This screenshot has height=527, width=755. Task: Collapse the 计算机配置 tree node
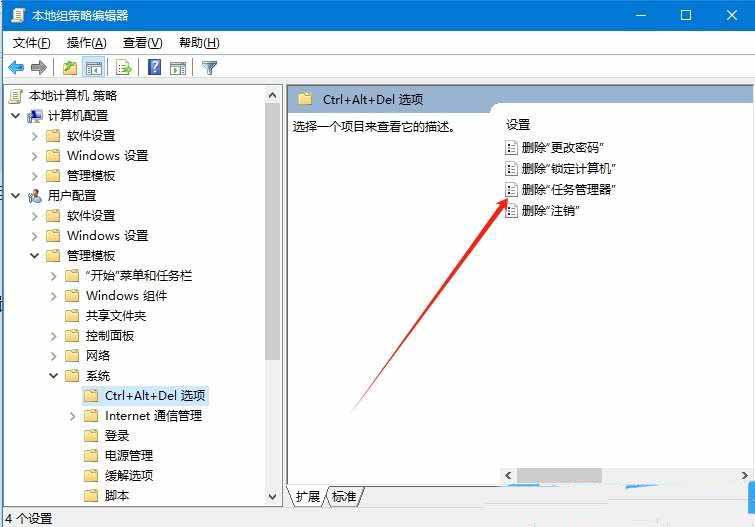(x=15, y=116)
